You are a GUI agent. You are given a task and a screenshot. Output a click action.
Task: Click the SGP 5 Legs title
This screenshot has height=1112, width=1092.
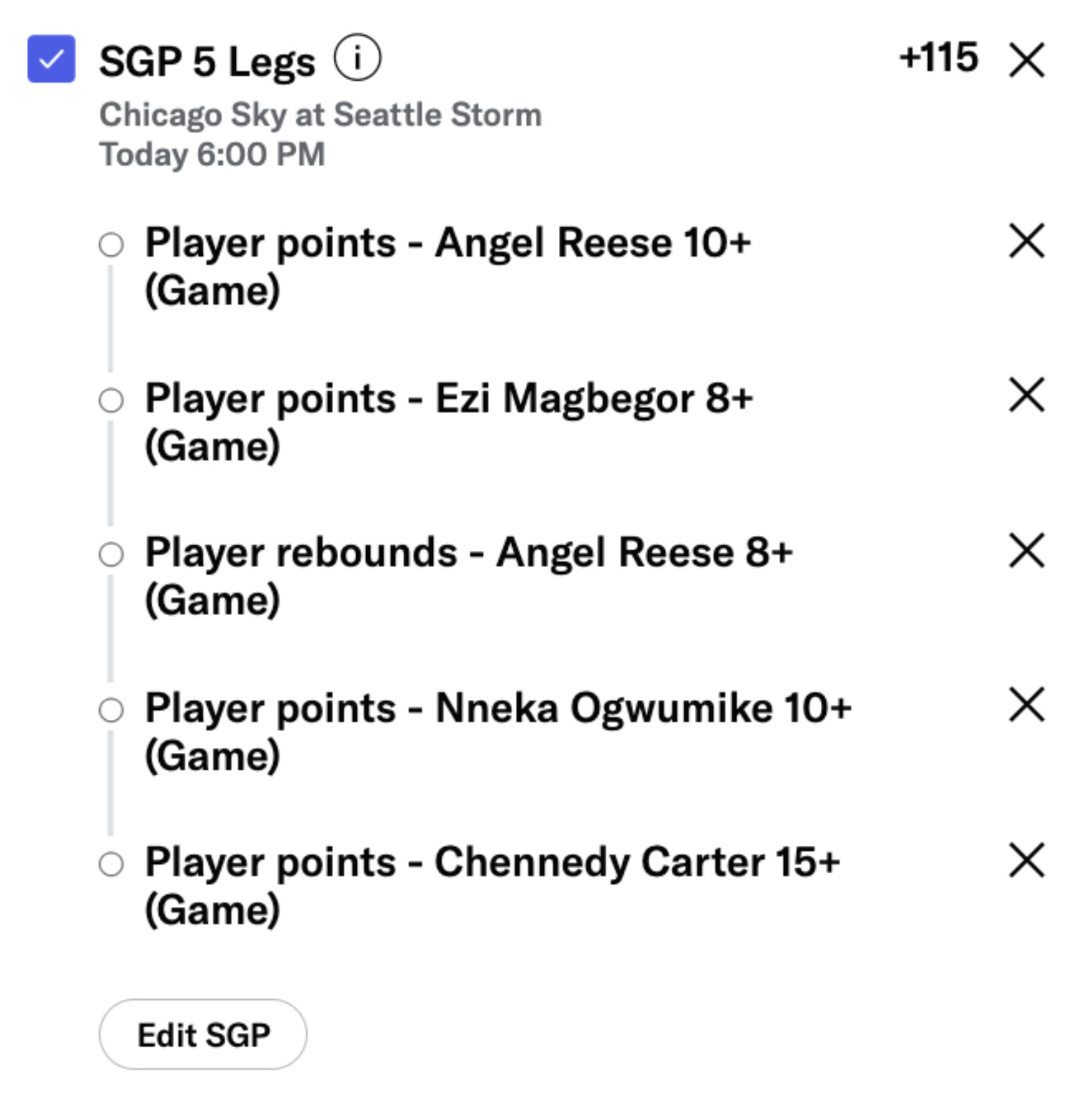[207, 61]
